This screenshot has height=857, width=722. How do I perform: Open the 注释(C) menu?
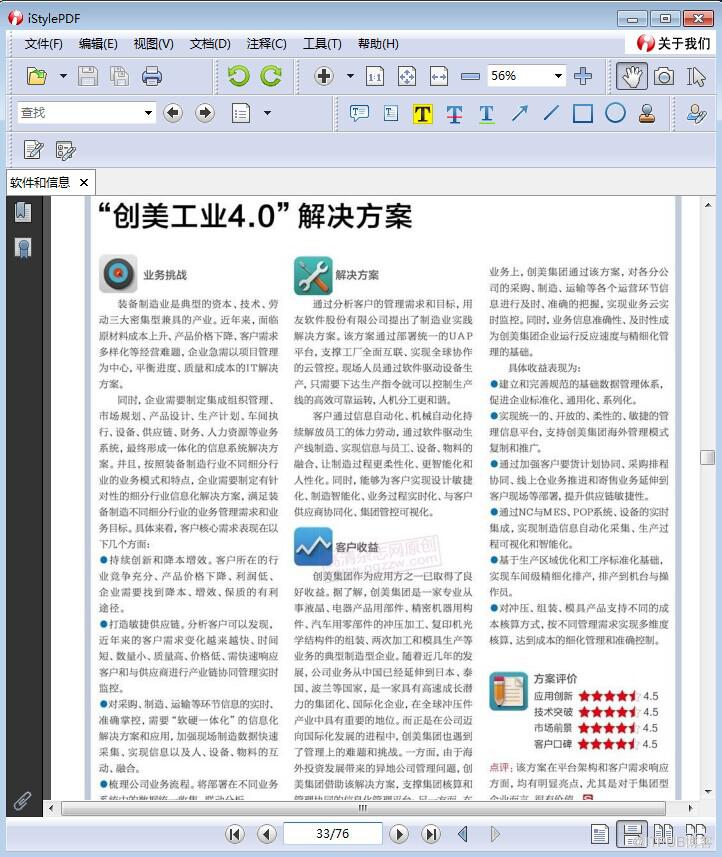point(266,44)
